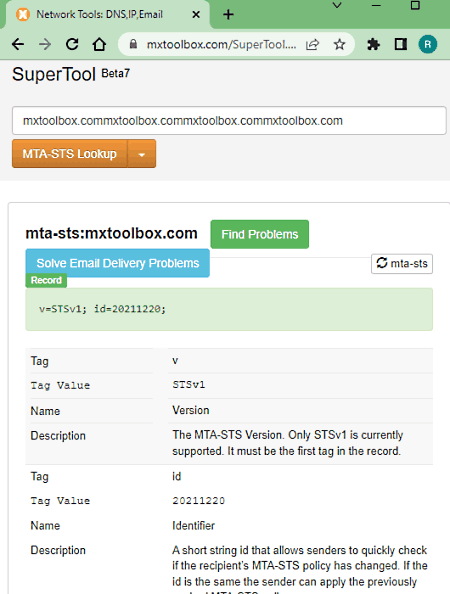The image size is (450, 594).
Task: Go back to the previous page
Action: (18, 44)
